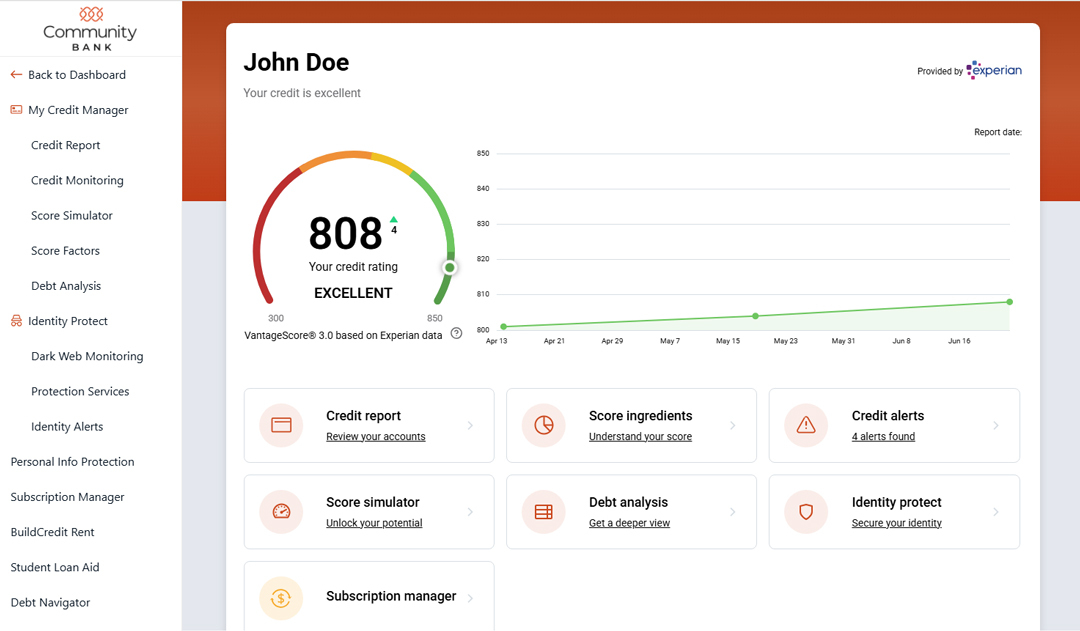Expand the Debt analysis card chevron

(x=733, y=512)
